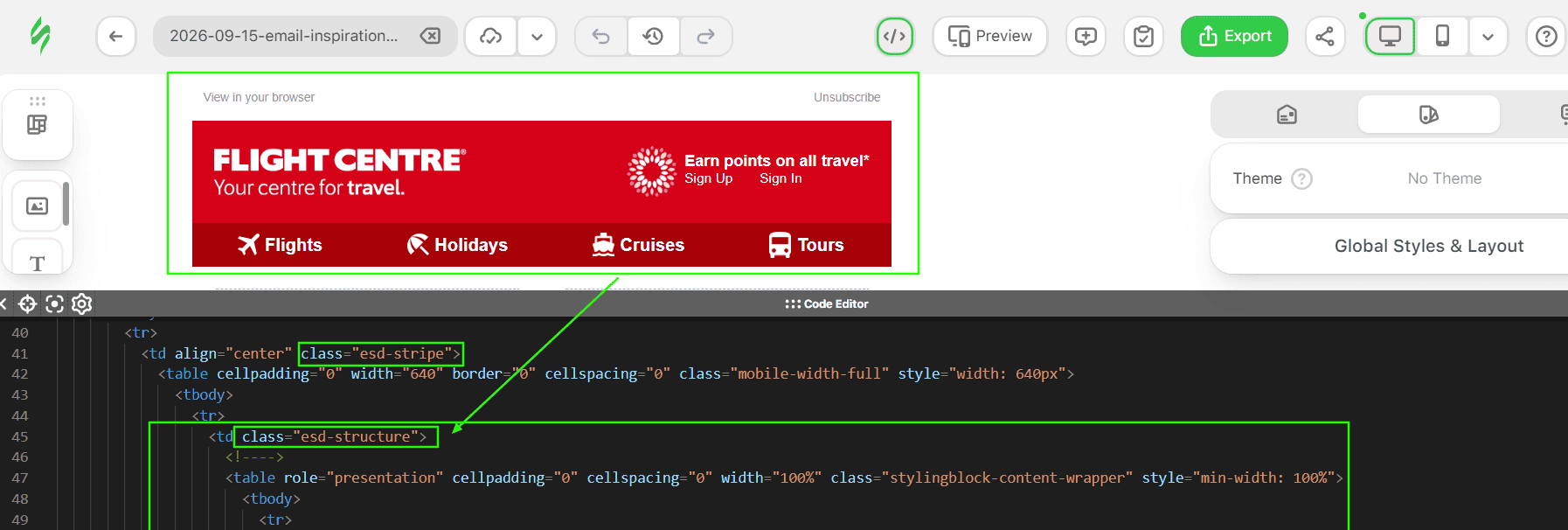Open the first settings panel tab
The width and height of the screenshot is (1568, 530).
pos(1287,115)
